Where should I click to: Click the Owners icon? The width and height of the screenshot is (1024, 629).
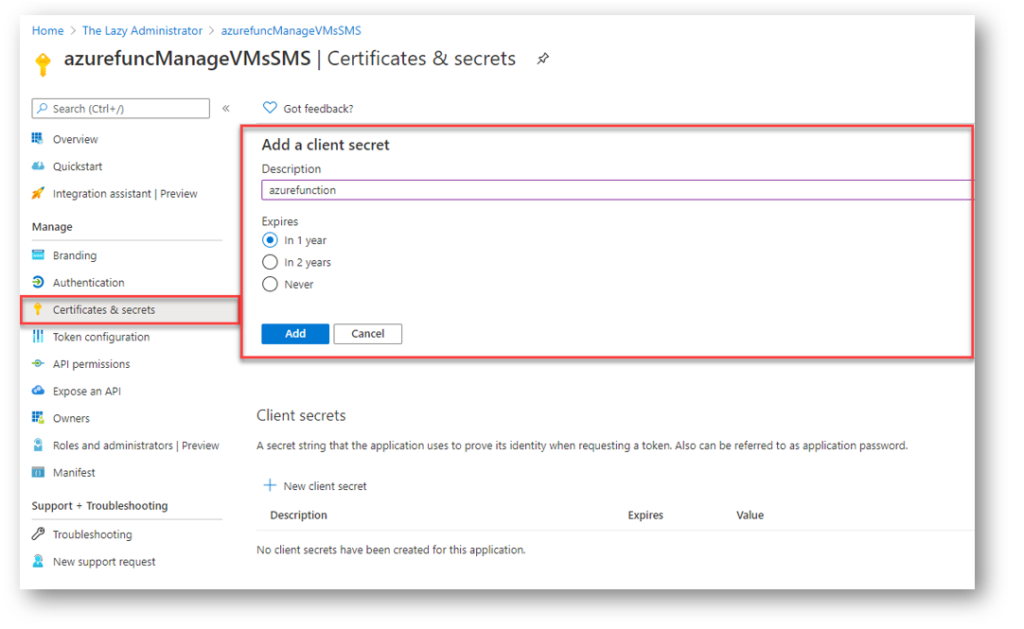[38, 417]
